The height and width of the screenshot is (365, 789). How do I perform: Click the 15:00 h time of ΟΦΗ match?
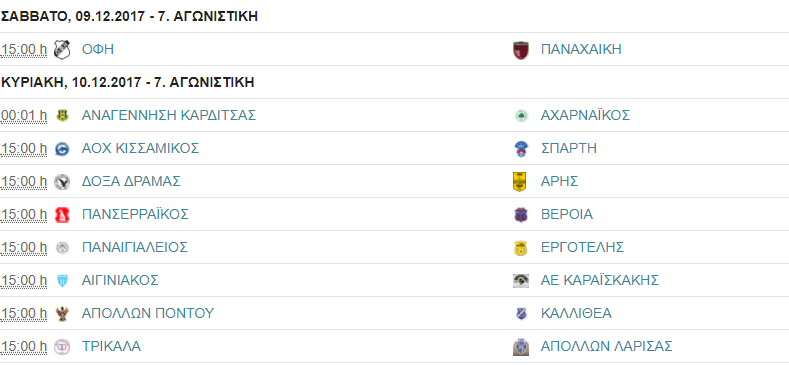(24, 49)
